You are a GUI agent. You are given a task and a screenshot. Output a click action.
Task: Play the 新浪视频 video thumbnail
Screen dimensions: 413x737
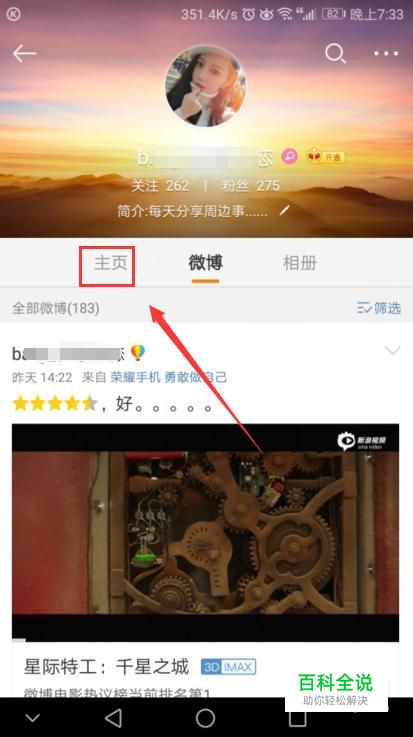(x=205, y=533)
